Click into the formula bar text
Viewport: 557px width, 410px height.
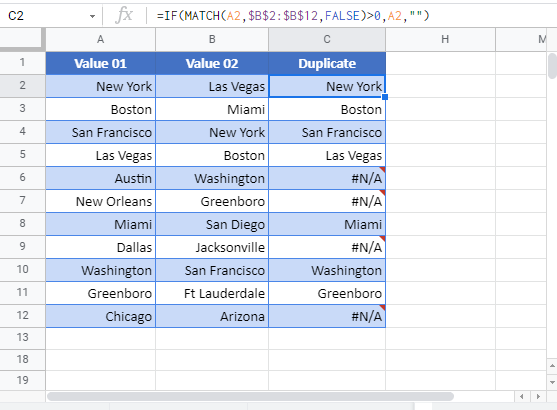[x=293, y=16]
